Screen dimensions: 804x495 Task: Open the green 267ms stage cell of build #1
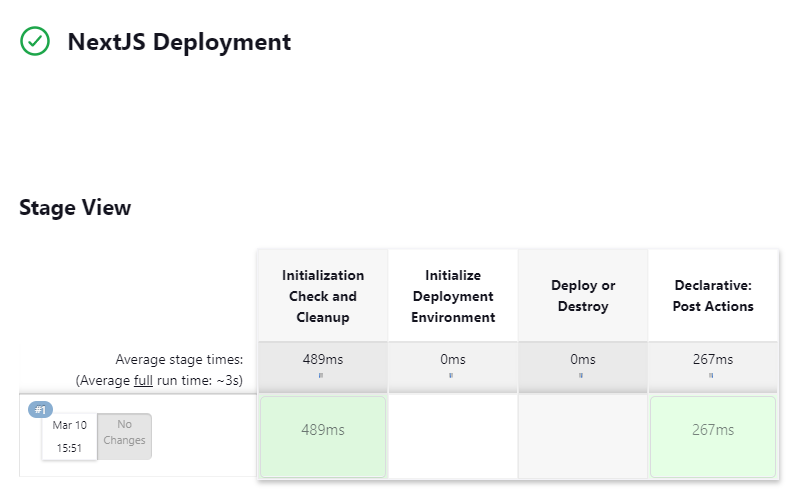(713, 437)
